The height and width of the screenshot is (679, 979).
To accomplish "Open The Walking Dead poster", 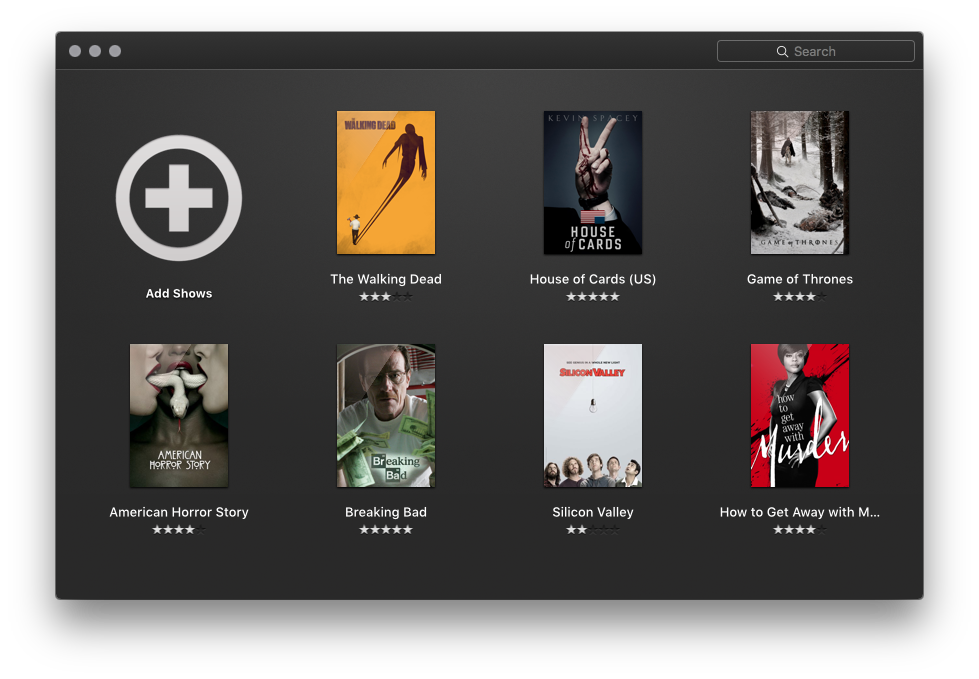I will point(386,182).
